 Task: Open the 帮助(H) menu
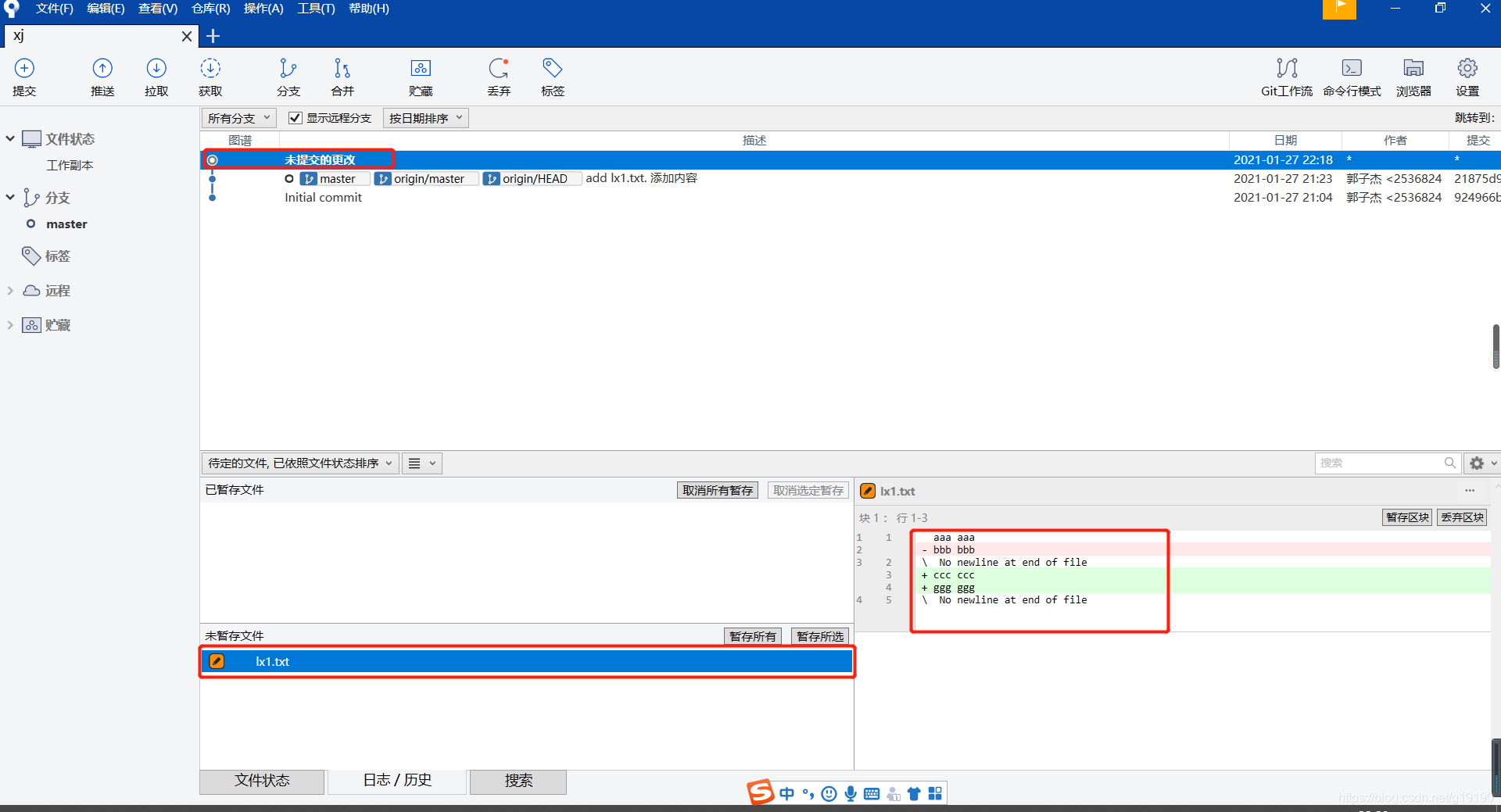click(x=369, y=9)
